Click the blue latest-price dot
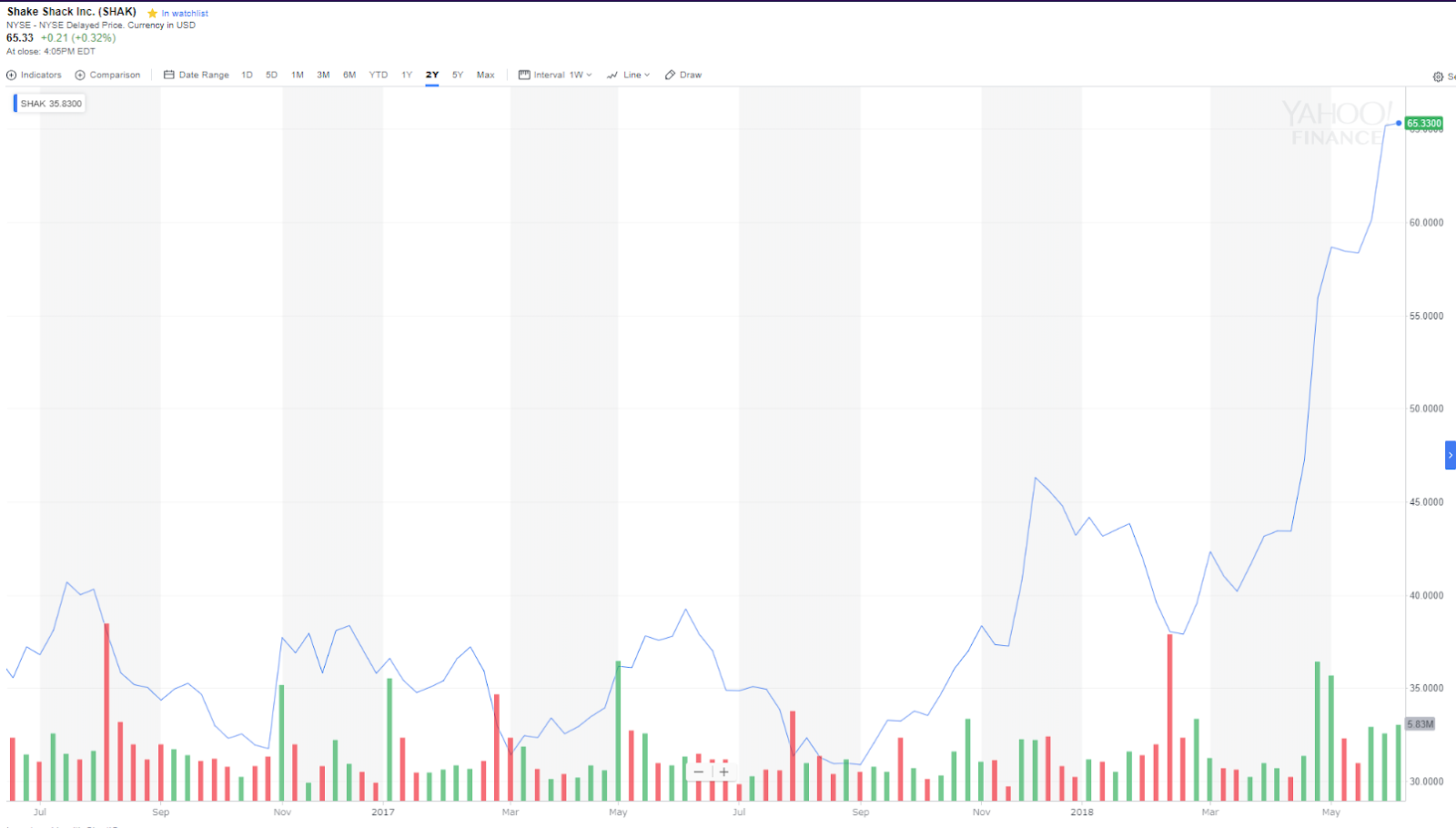This screenshot has height=828, width=1456. click(x=1399, y=123)
